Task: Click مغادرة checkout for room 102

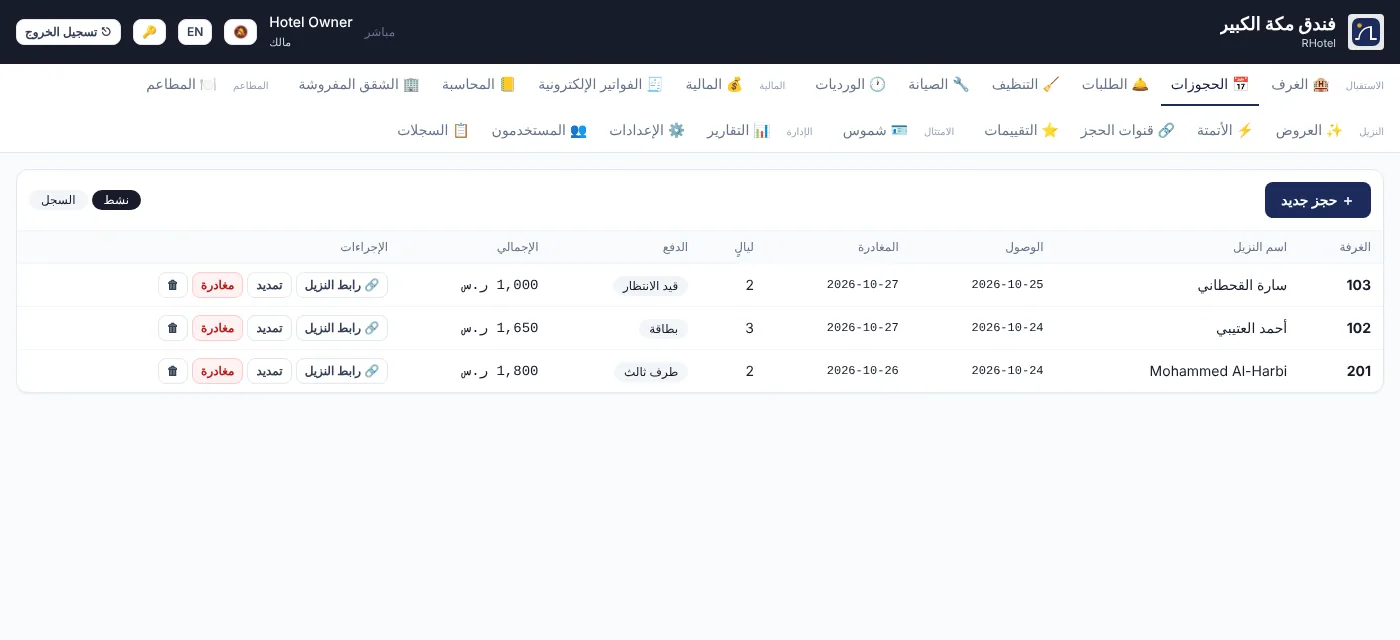Action: (x=217, y=328)
